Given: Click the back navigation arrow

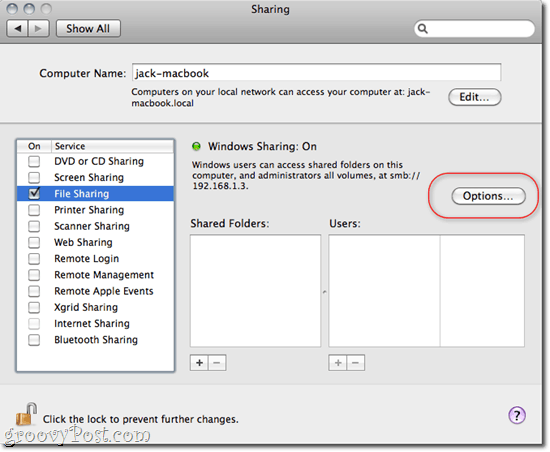Looking at the screenshot, I should tap(18, 28).
